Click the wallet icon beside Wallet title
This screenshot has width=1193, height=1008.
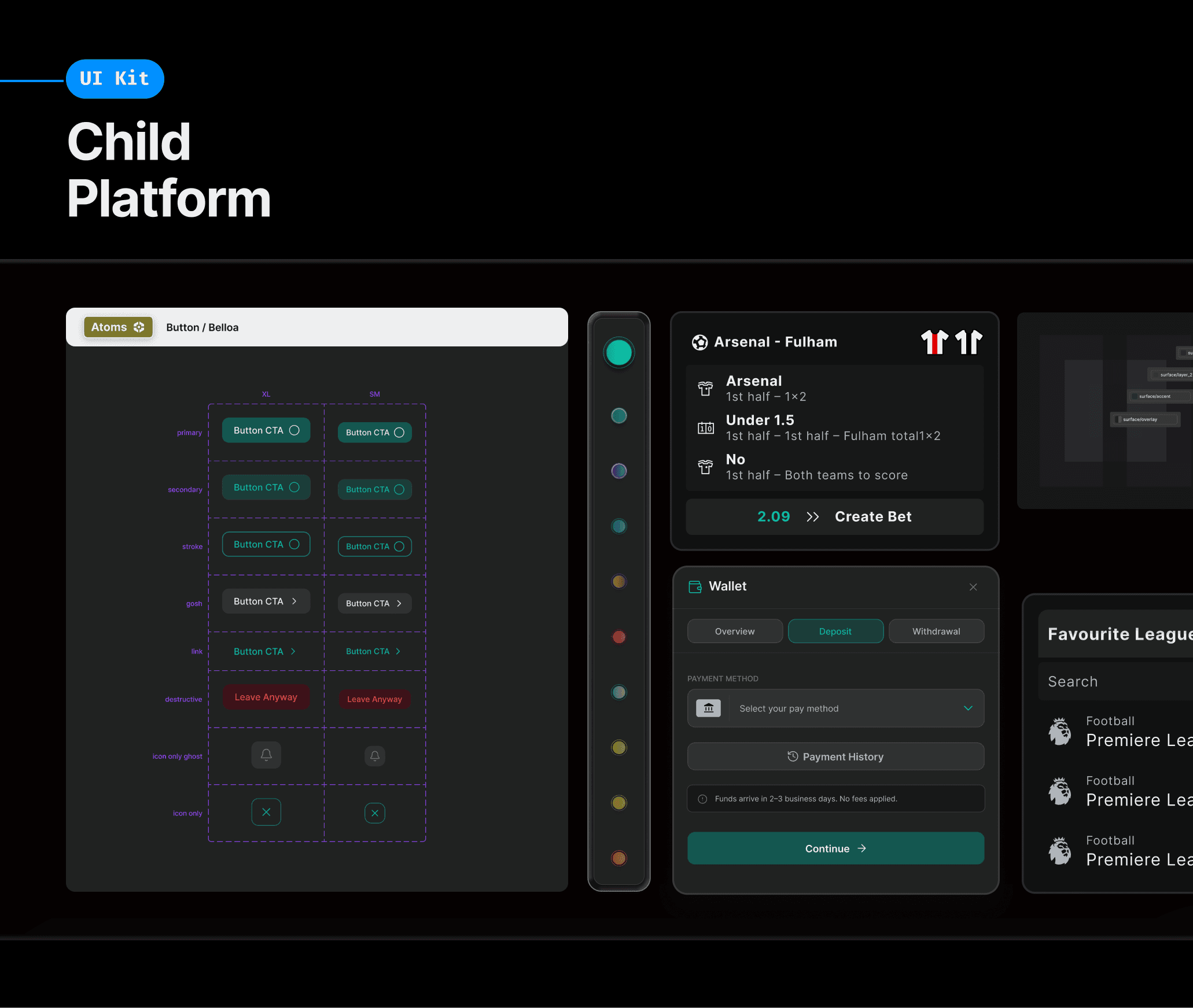point(695,586)
